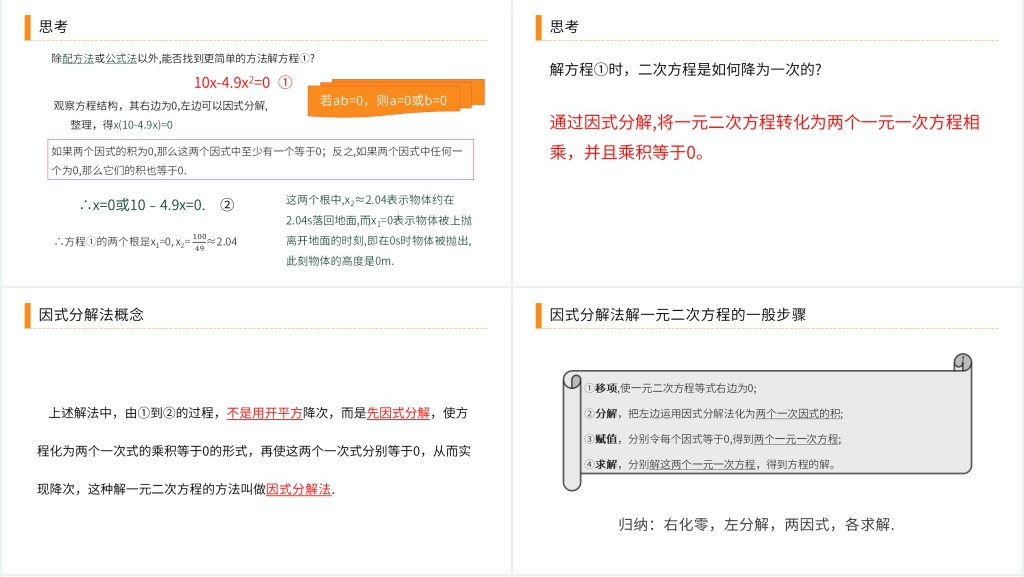Select the red equation 10x-4.9x²=0
The height and width of the screenshot is (577, 1024).
[x=232, y=82]
